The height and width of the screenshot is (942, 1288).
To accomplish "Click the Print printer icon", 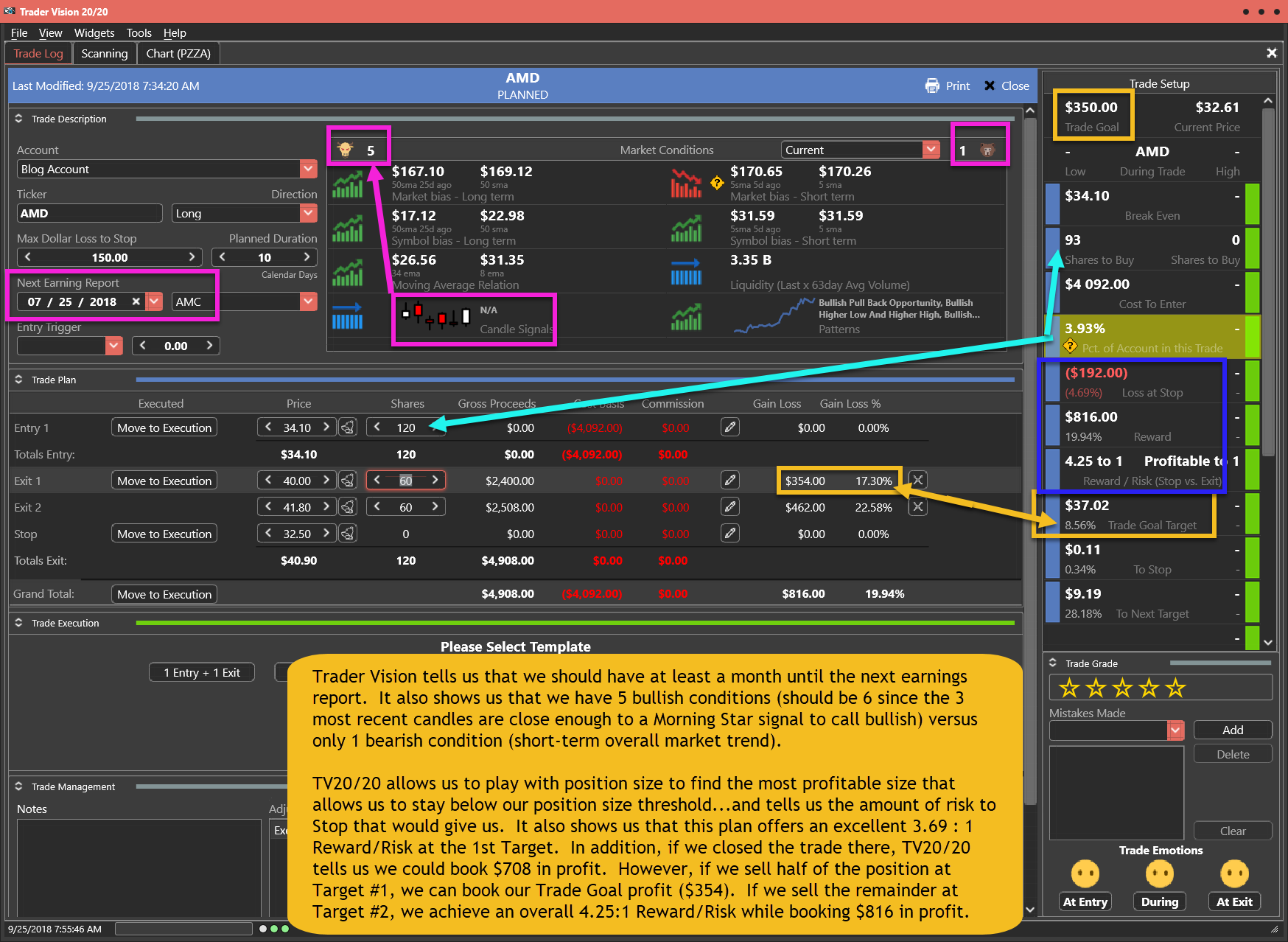I will 932,86.
